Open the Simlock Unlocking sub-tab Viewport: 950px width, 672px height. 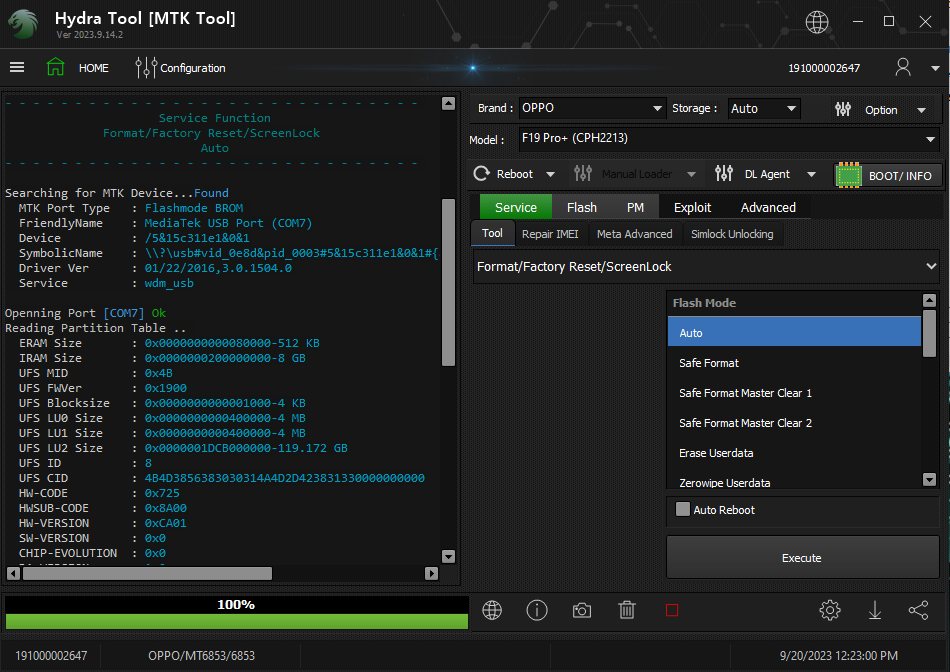pos(732,234)
